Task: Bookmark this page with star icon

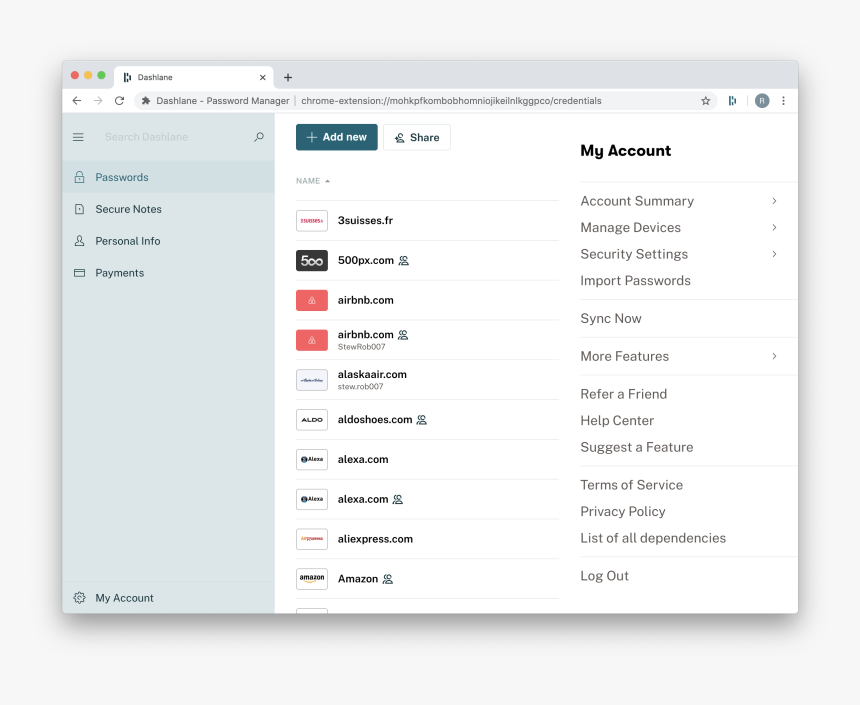Action: 706,100
